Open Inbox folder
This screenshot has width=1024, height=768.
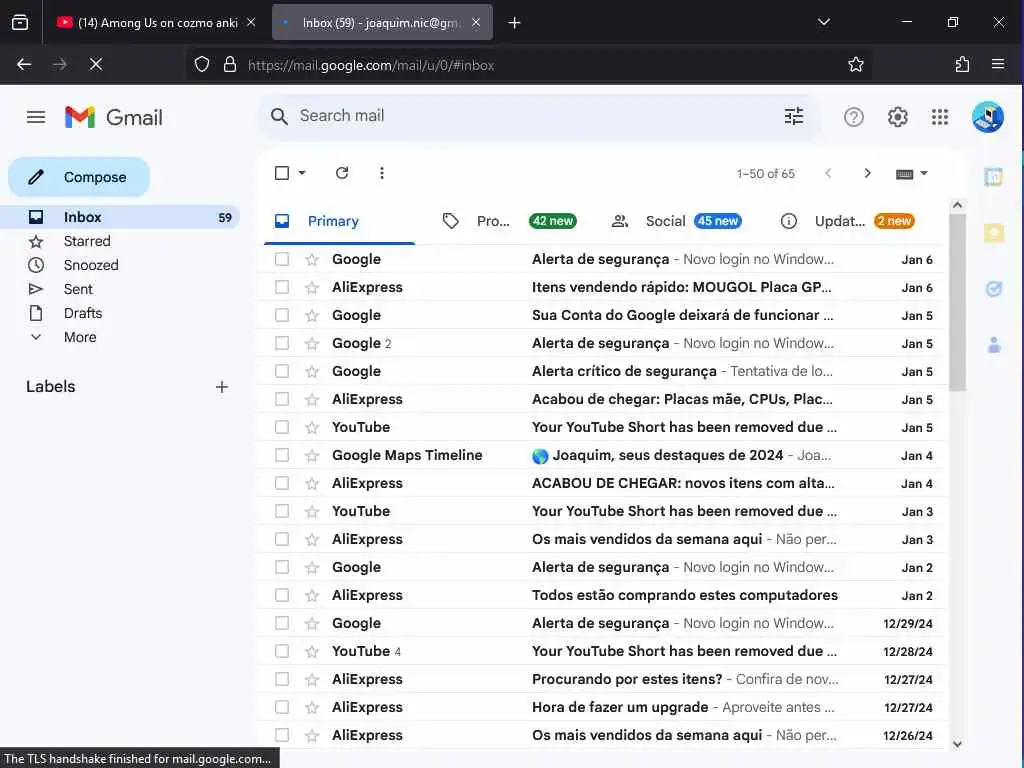(120, 217)
